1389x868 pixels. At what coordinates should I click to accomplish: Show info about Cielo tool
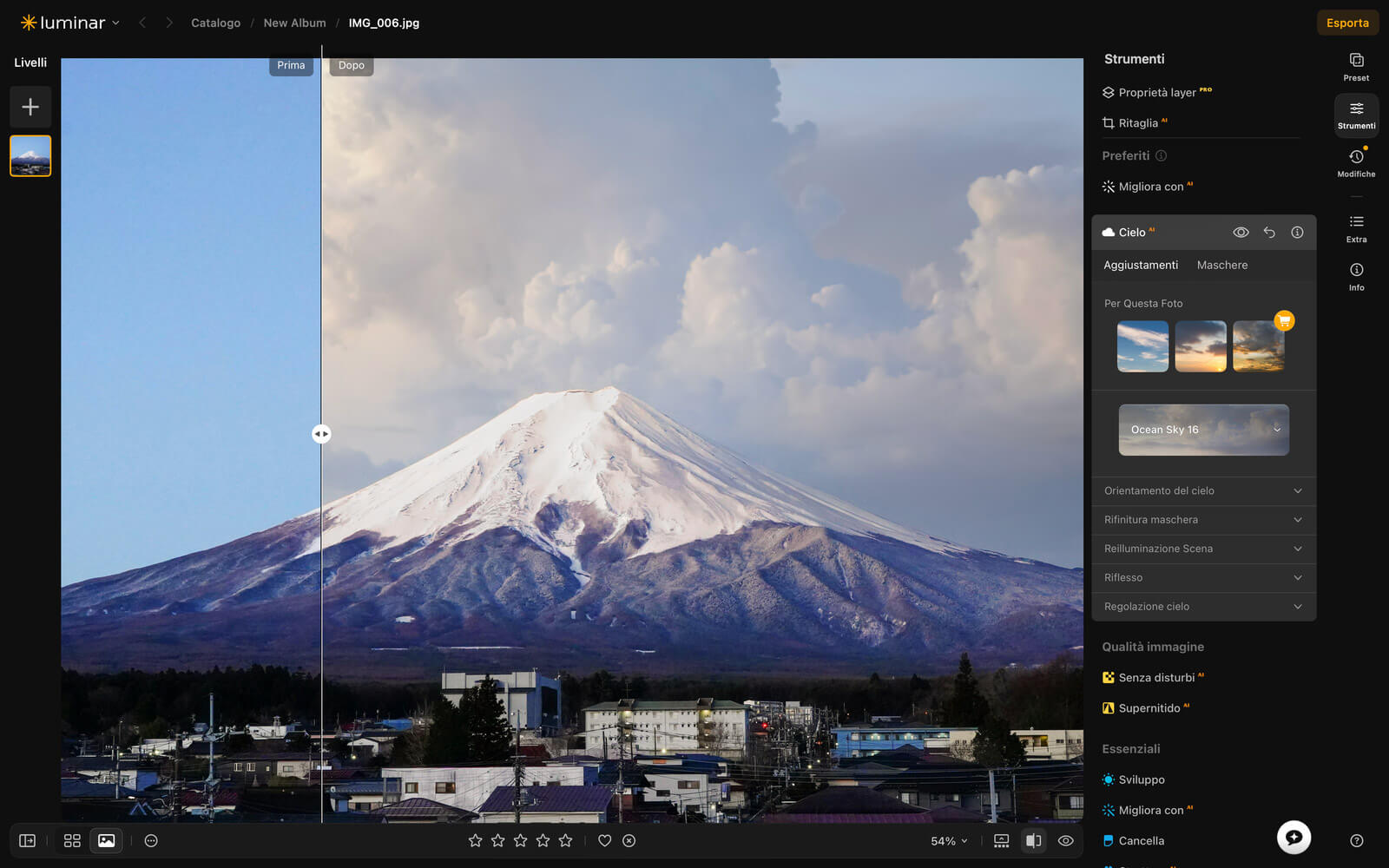(1297, 233)
